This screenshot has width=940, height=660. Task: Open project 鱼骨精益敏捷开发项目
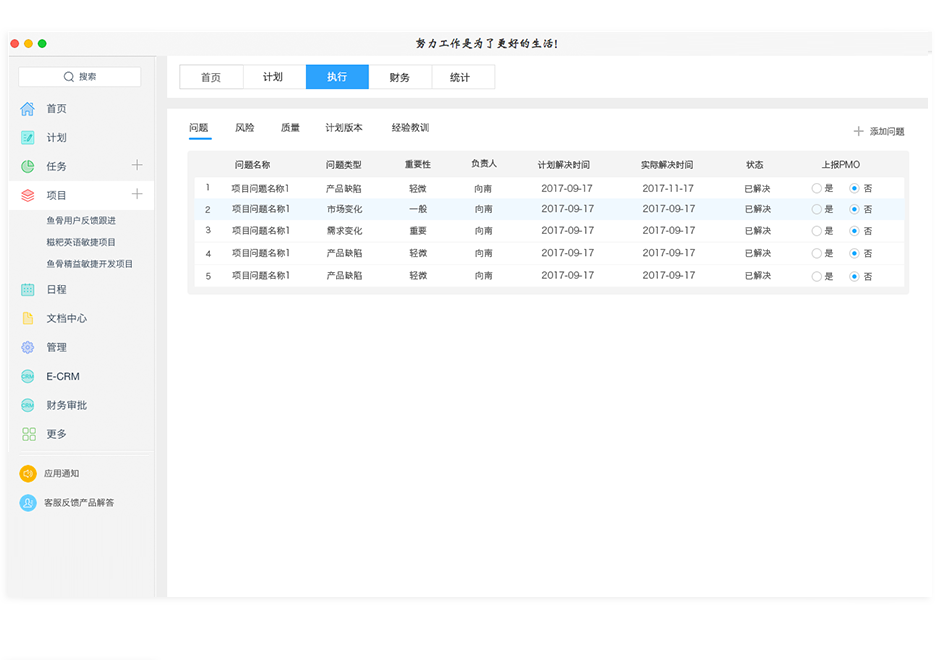coord(89,264)
